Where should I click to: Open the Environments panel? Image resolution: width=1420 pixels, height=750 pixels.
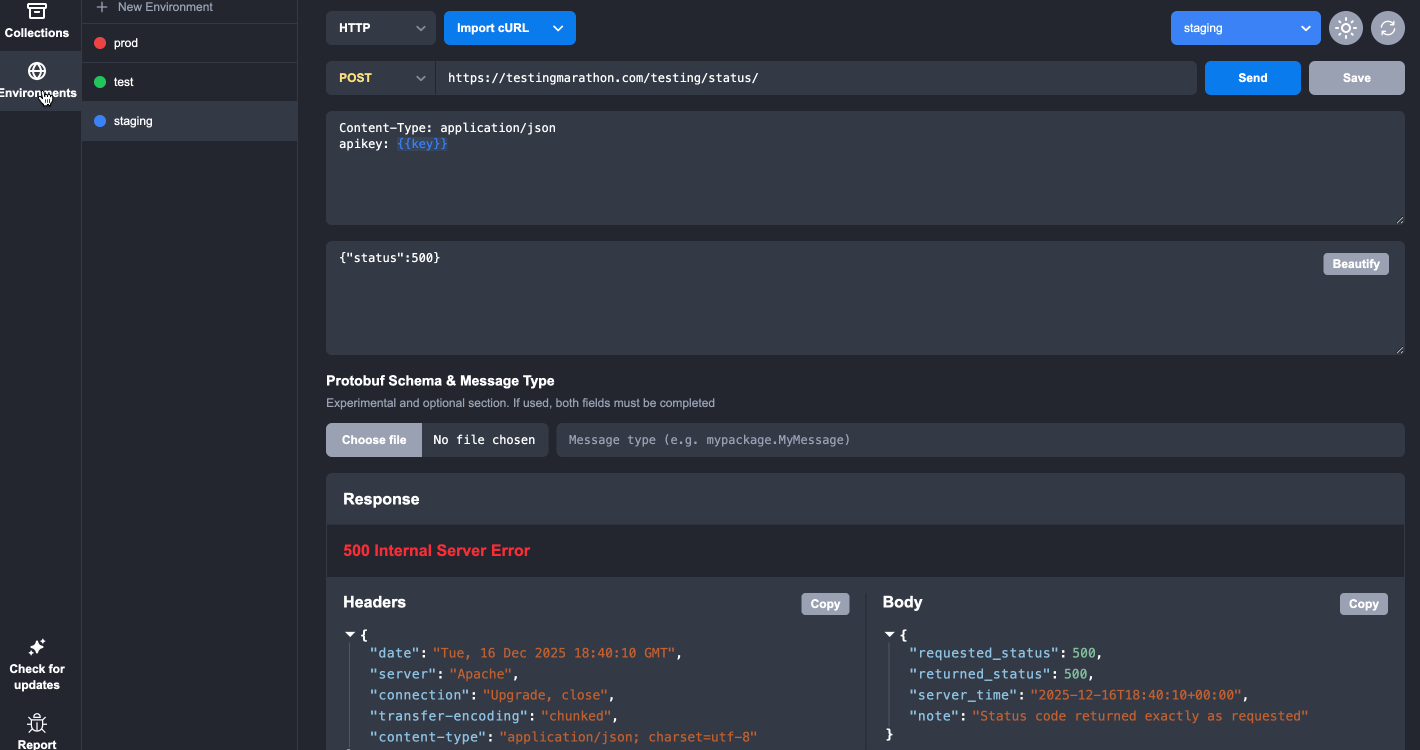[37, 80]
